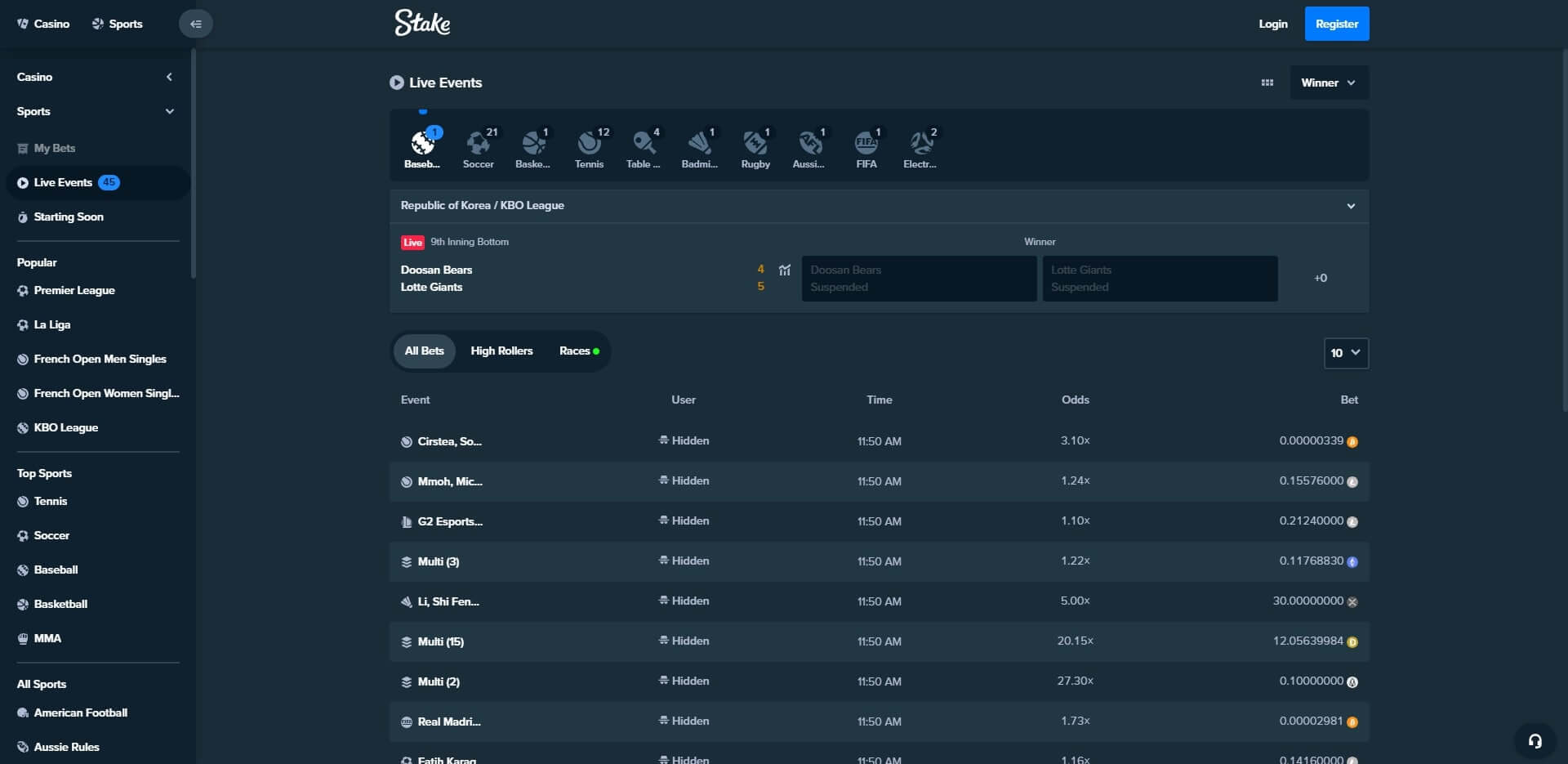Open the live support headset icon
The width and height of the screenshot is (1568, 764).
point(1535,741)
